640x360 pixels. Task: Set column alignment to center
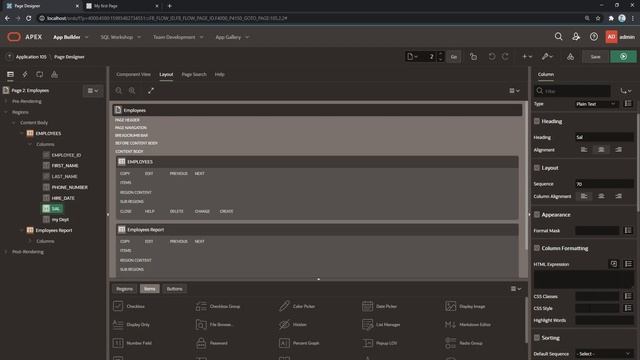(x=601, y=196)
